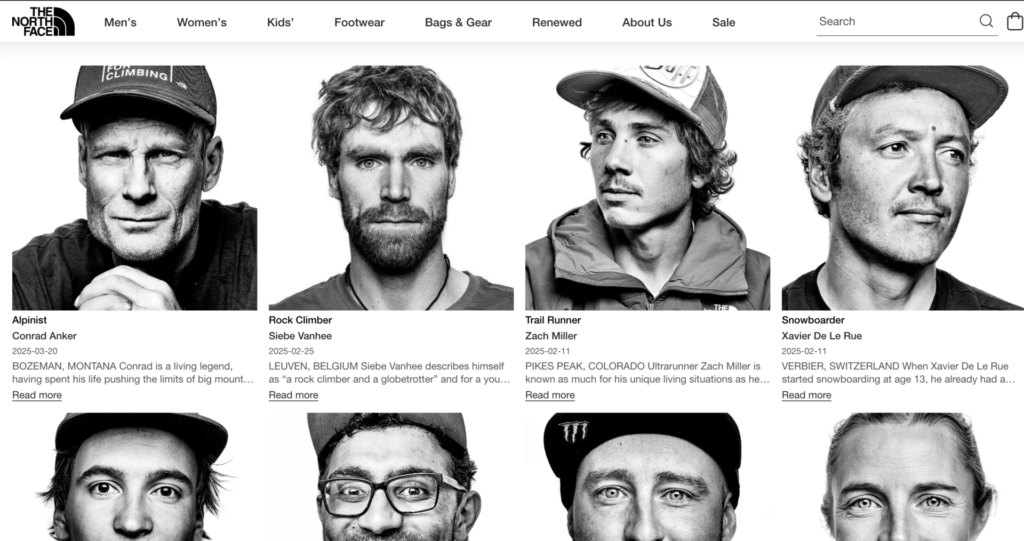Click The North Face logo
The width and height of the screenshot is (1024, 541).
(43, 22)
